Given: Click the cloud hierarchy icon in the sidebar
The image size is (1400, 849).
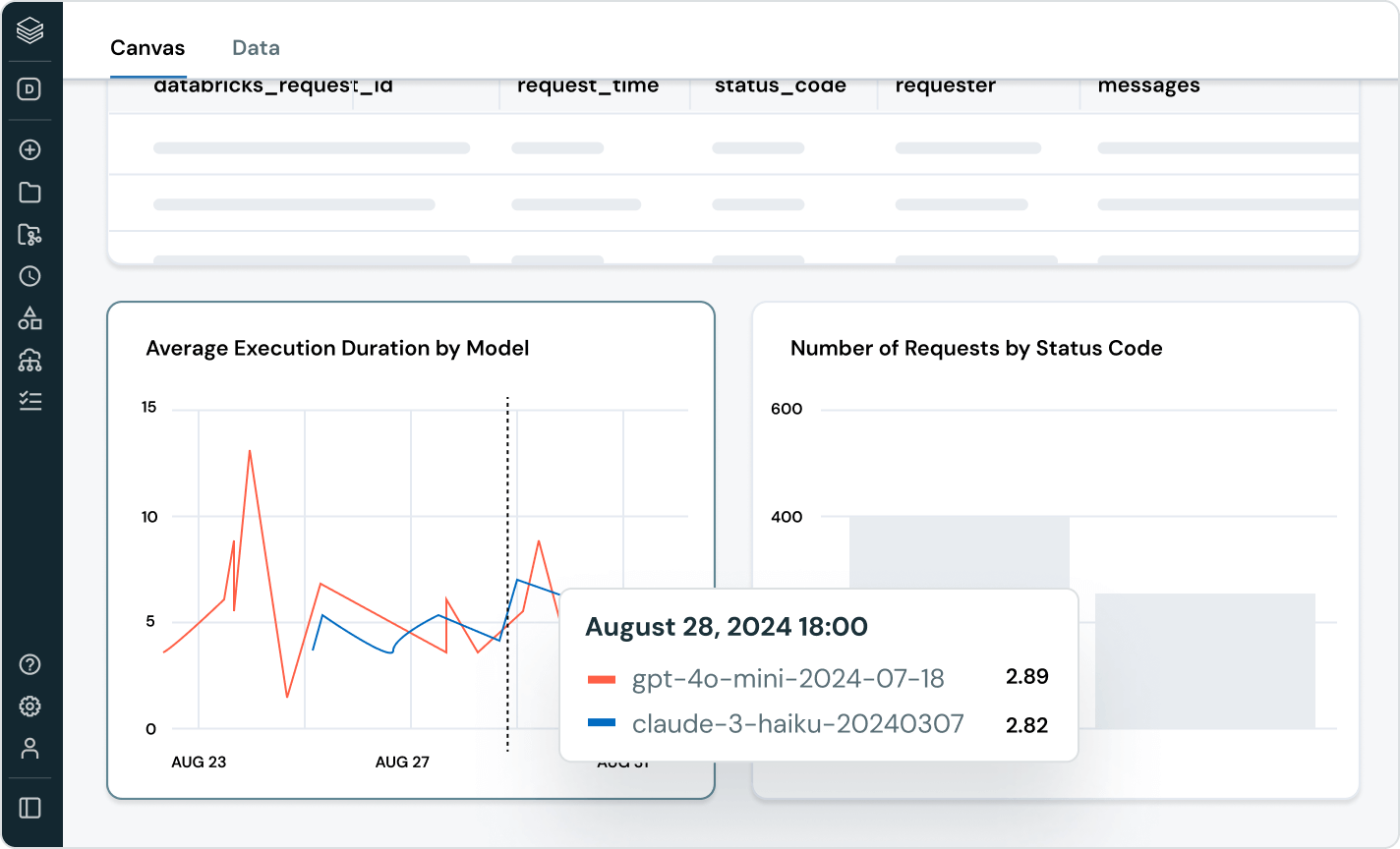Looking at the screenshot, I should point(30,361).
